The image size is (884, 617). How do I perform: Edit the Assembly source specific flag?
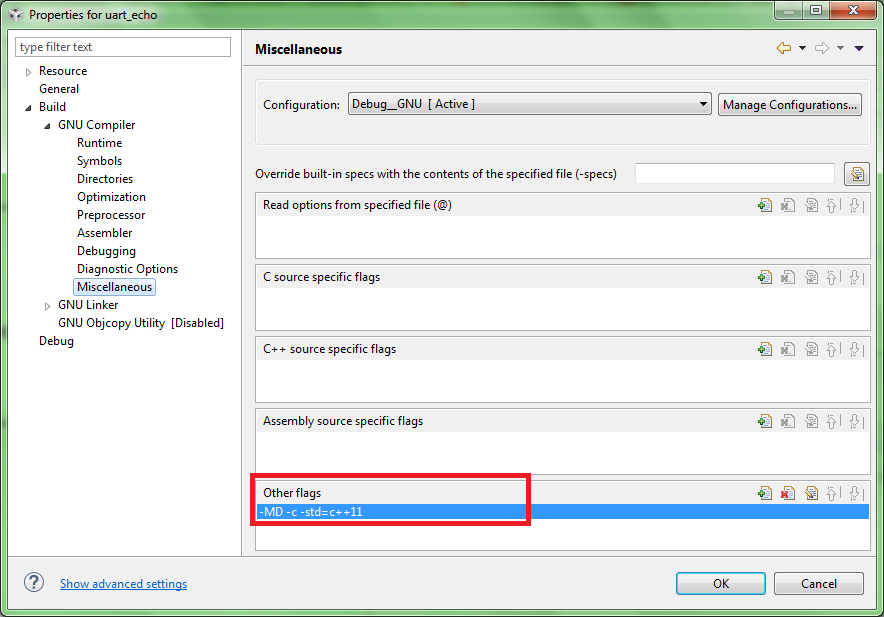click(x=811, y=421)
